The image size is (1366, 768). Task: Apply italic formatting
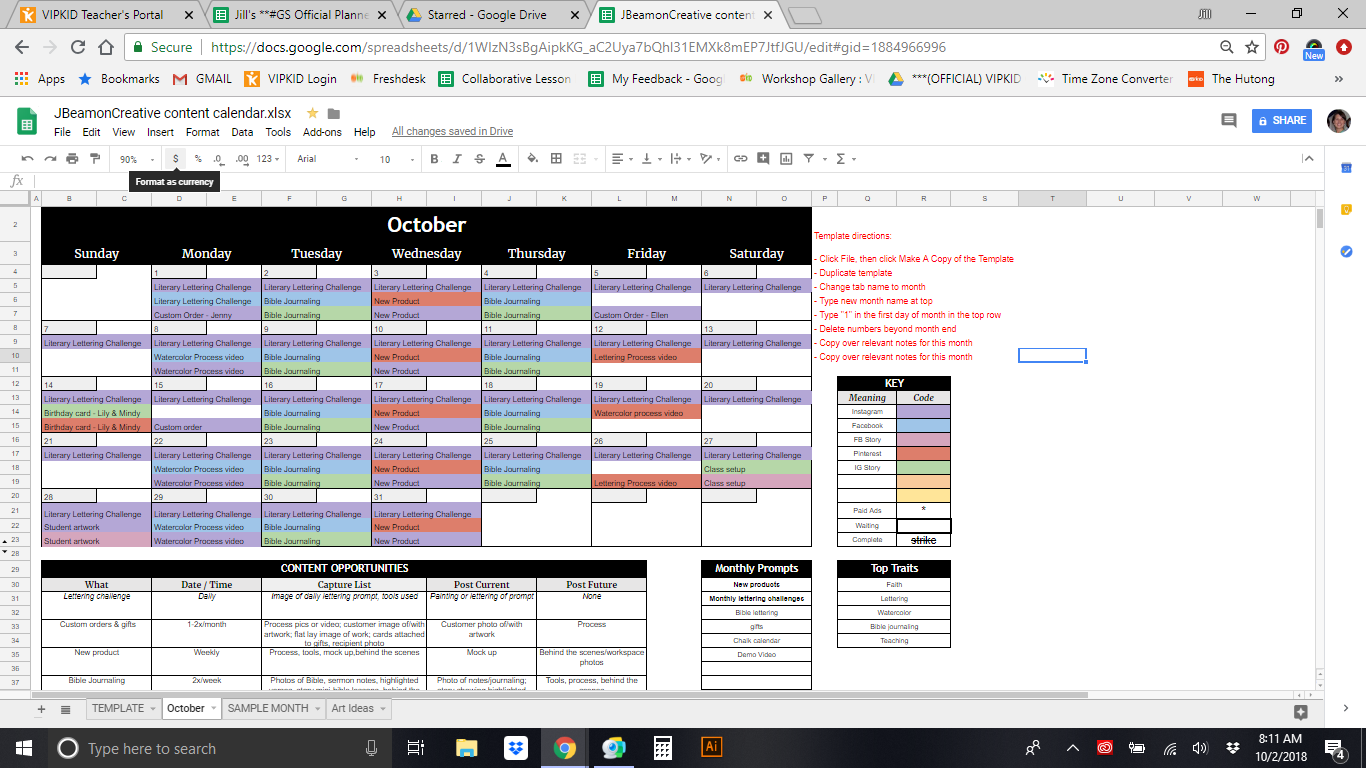(457, 158)
